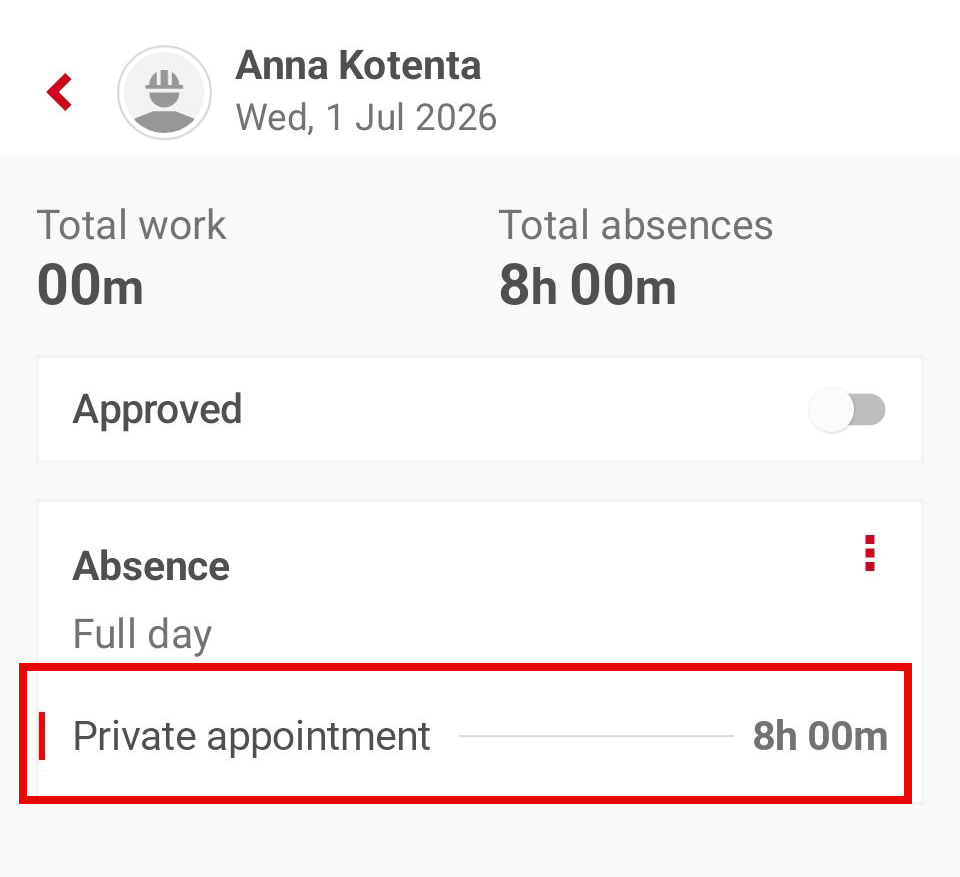Open the Absence card header
This screenshot has width=960, height=877.
pos(151,565)
